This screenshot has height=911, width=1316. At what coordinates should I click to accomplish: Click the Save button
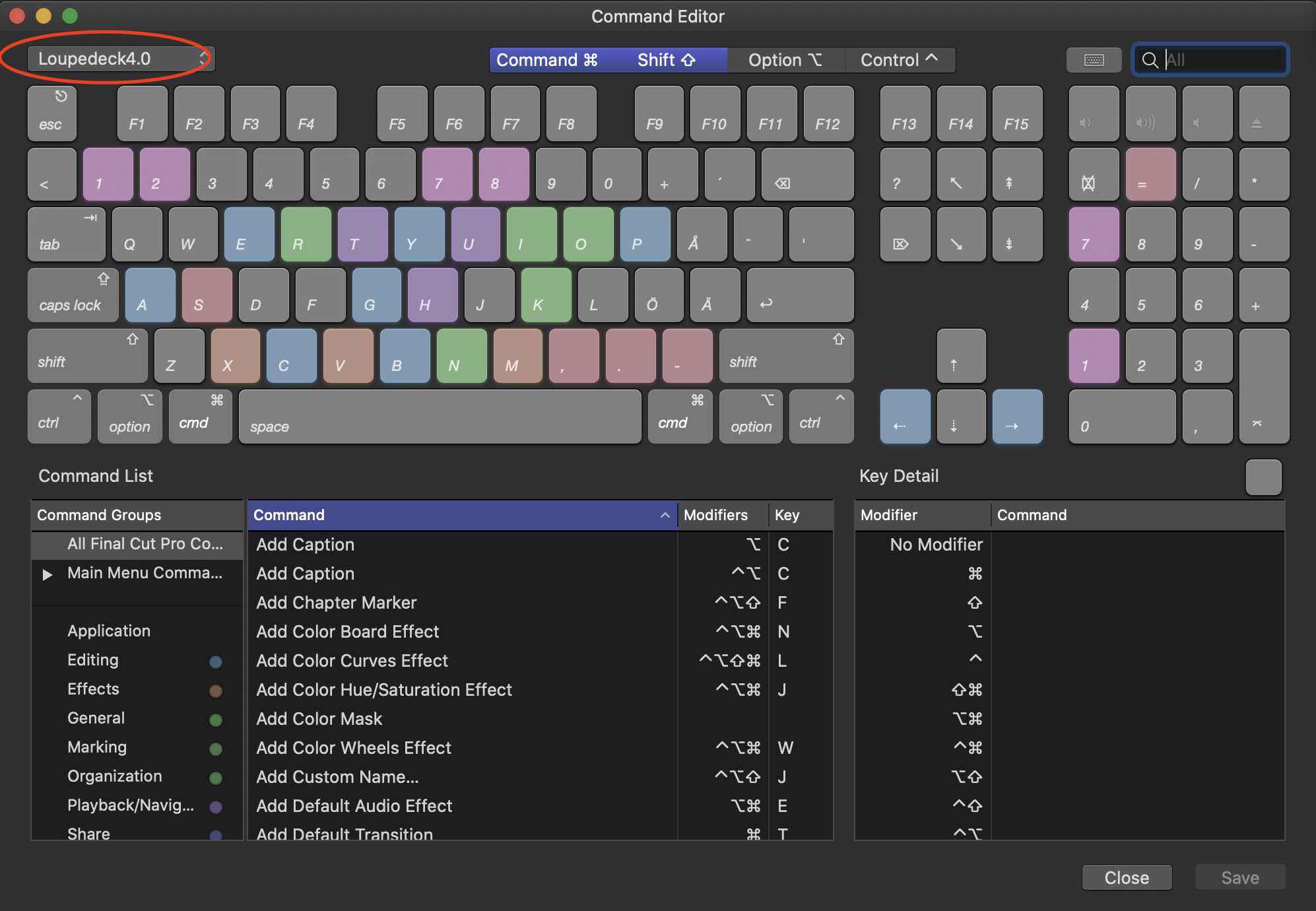click(x=1239, y=877)
